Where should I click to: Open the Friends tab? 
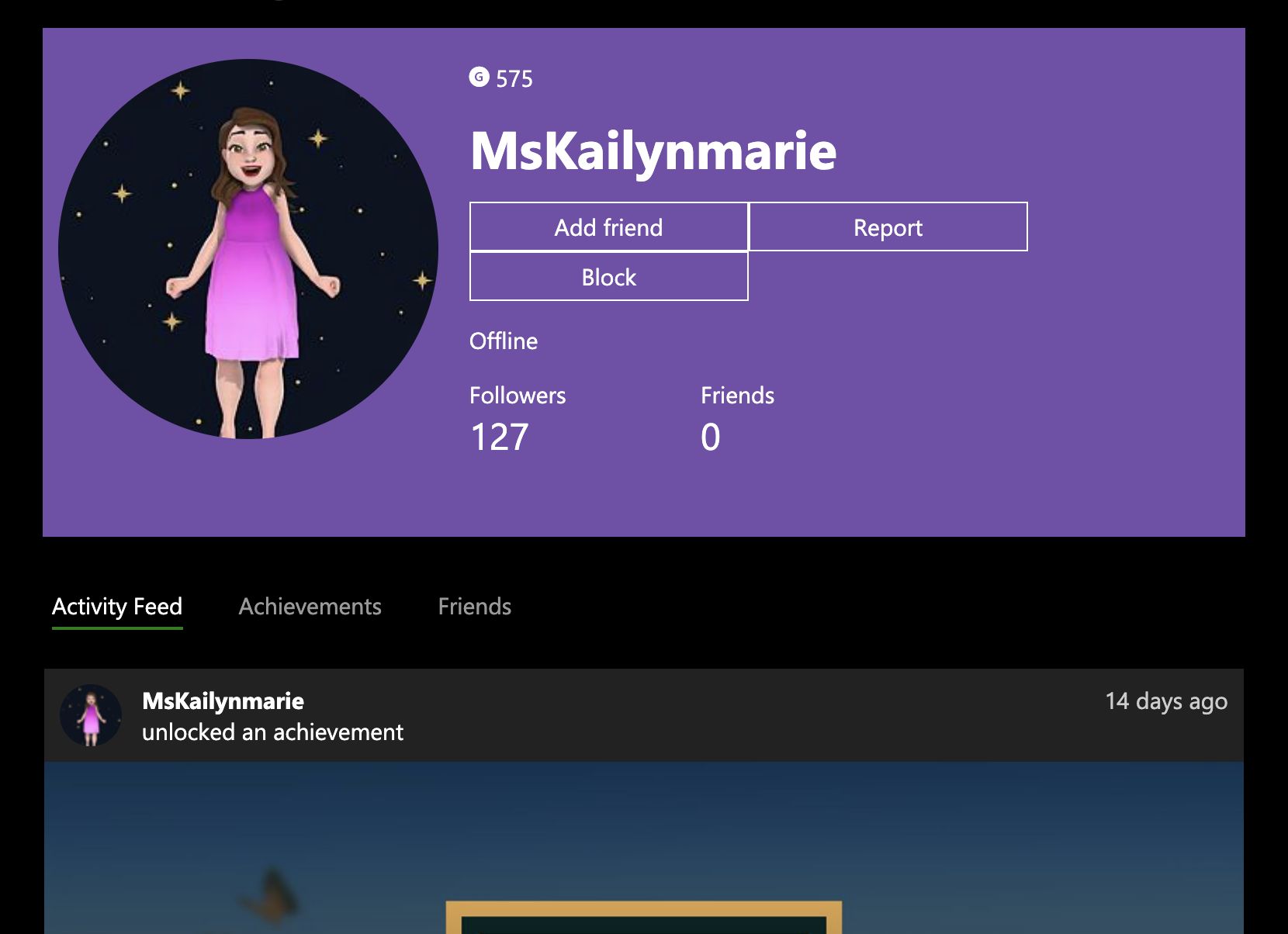point(475,607)
